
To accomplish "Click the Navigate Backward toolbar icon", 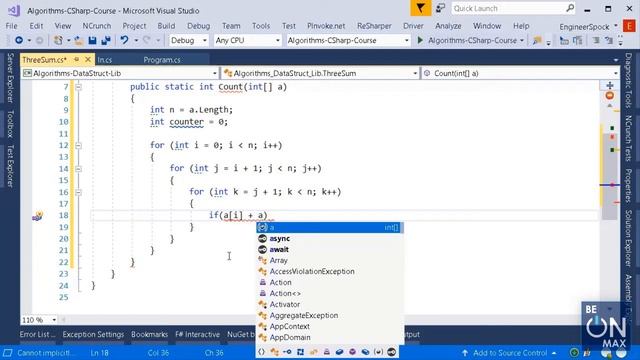I will point(19,40).
